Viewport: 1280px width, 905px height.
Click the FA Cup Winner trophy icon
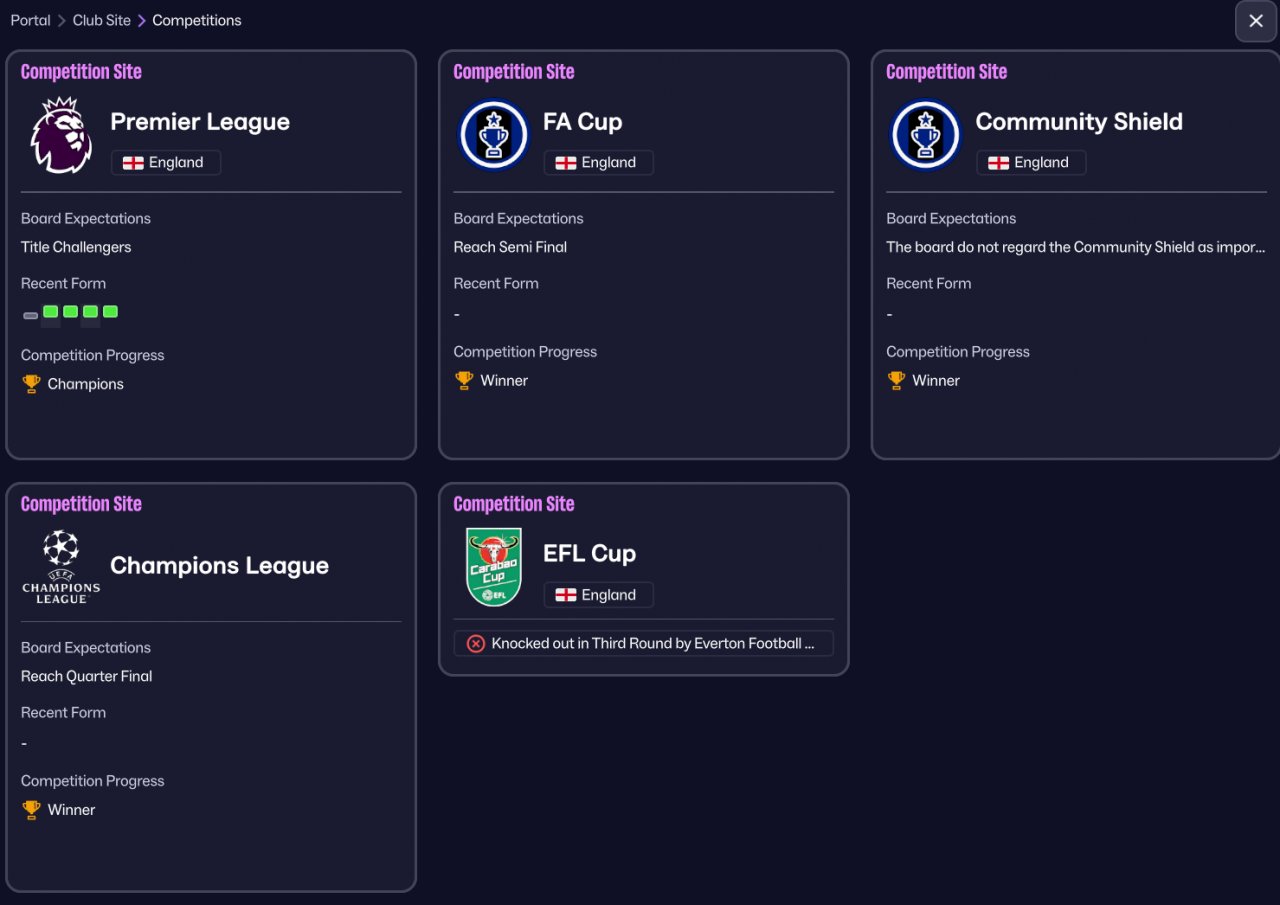pyautogui.click(x=464, y=381)
